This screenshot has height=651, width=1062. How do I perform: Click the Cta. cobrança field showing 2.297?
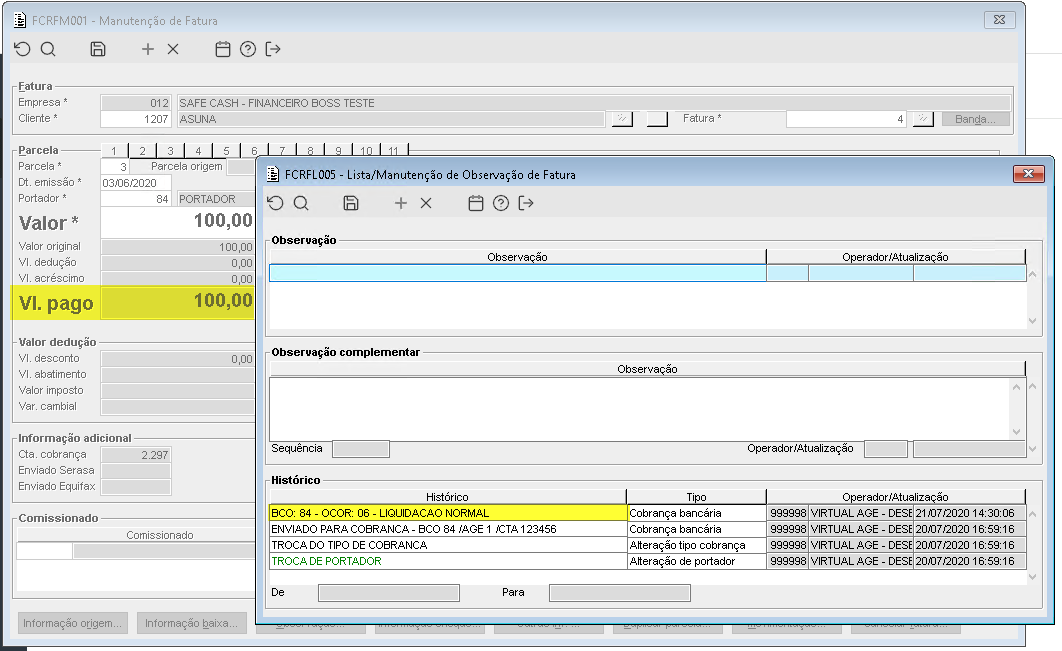click(x=135, y=455)
